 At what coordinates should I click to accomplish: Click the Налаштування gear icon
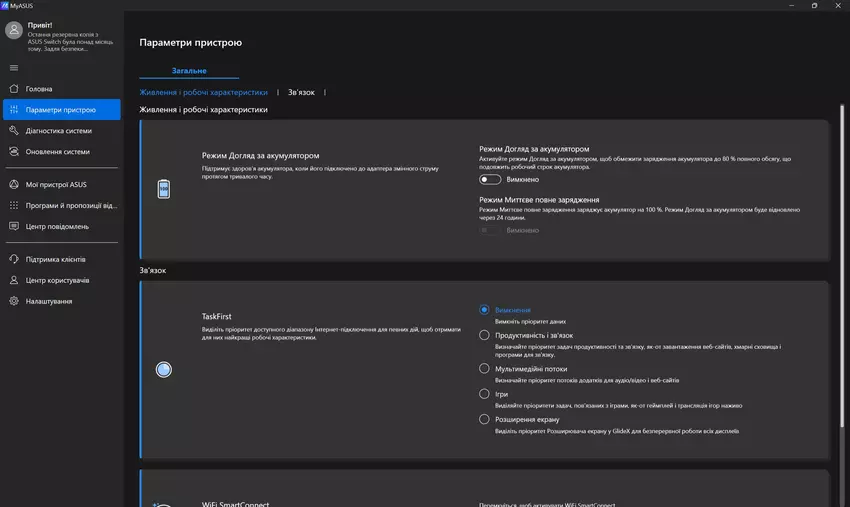[14, 301]
